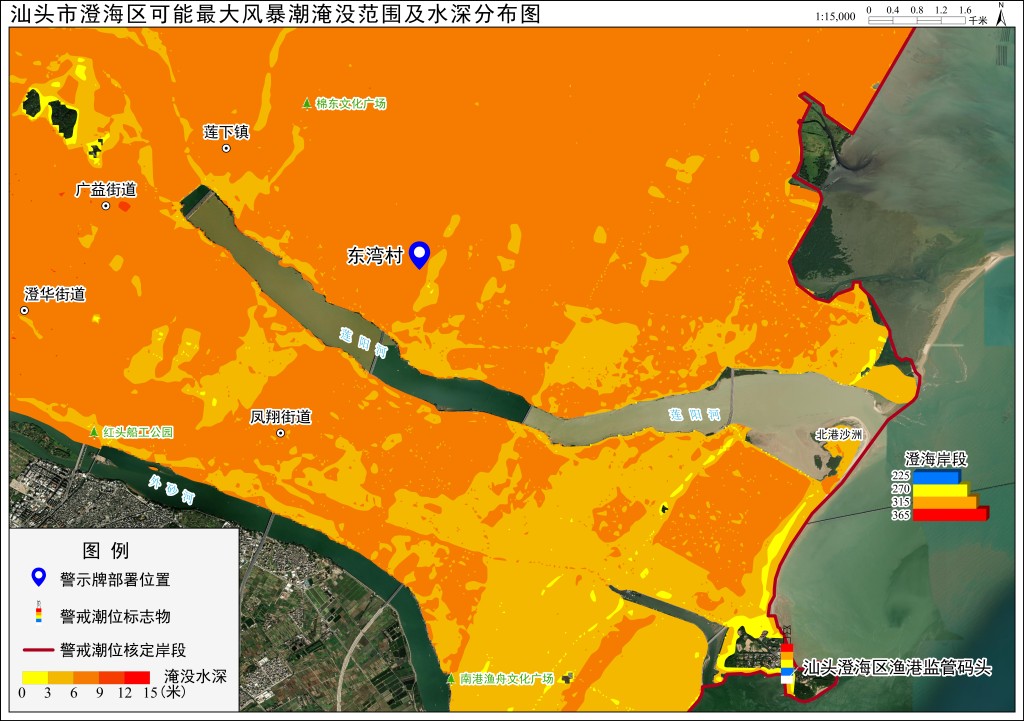This screenshot has width=1024, height=721.
Task: Click the map scale bar
Action: (x=917, y=20)
